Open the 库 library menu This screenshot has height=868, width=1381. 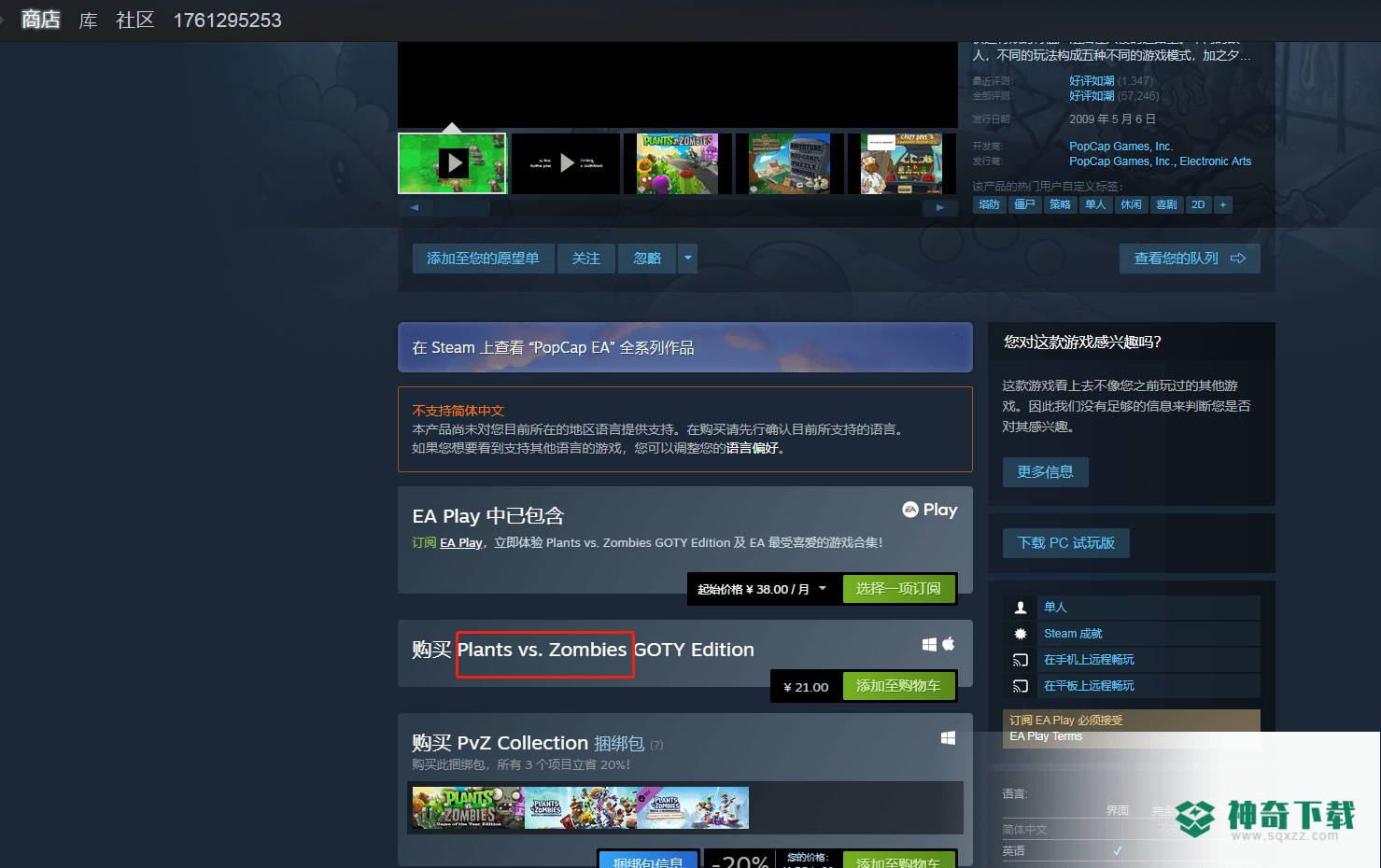(x=89, y=20)
